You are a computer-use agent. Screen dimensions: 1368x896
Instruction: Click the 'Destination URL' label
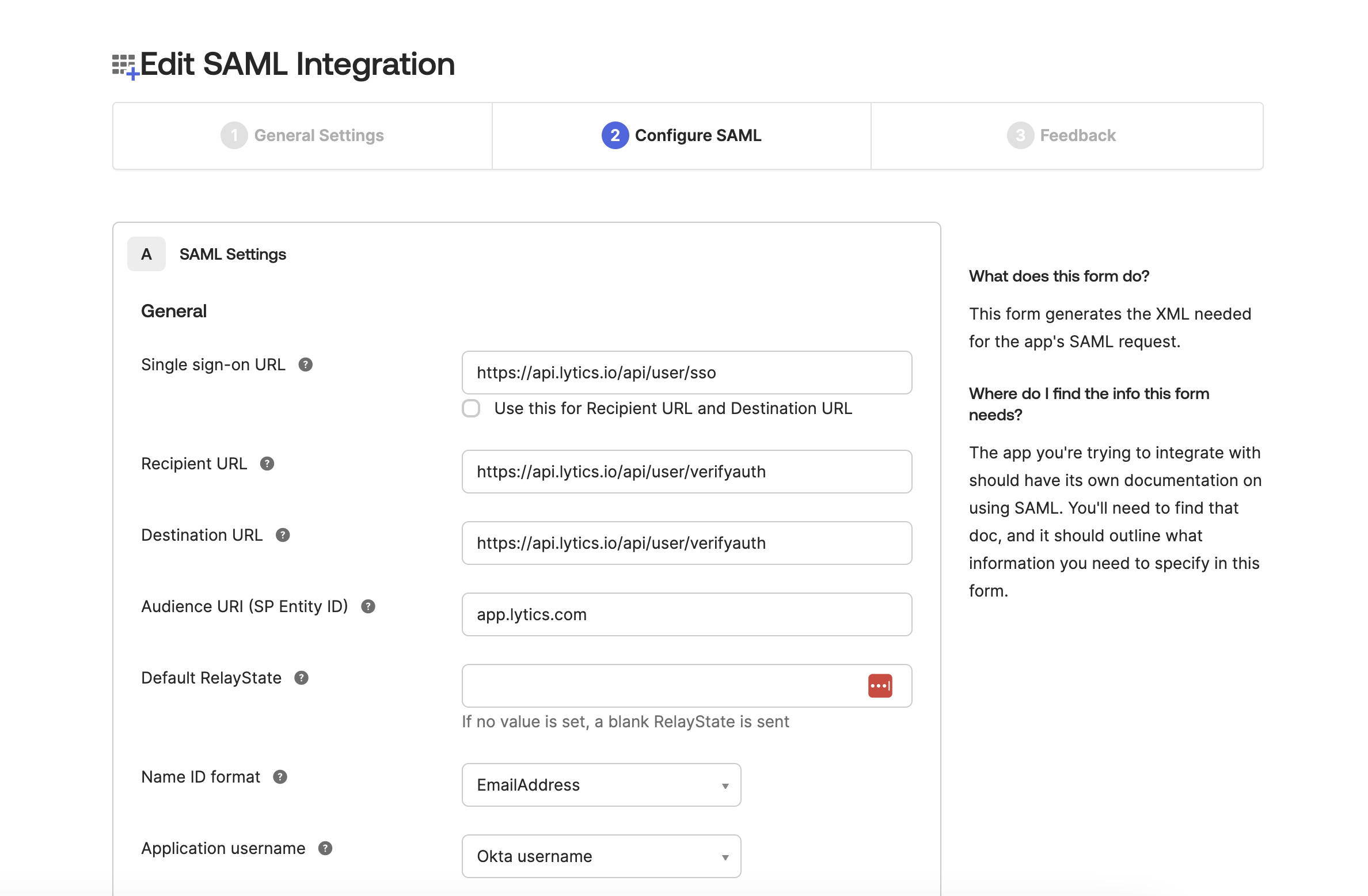coord(202,535)
